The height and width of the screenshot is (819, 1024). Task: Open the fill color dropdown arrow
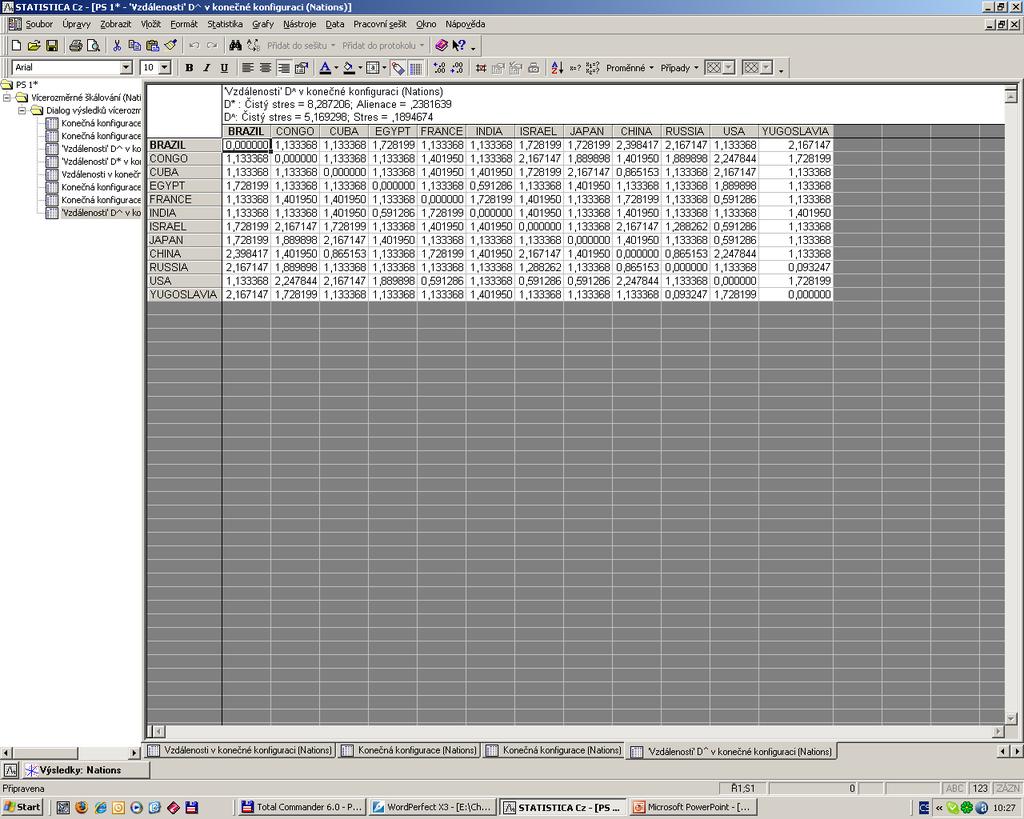(x=360, y=67)
